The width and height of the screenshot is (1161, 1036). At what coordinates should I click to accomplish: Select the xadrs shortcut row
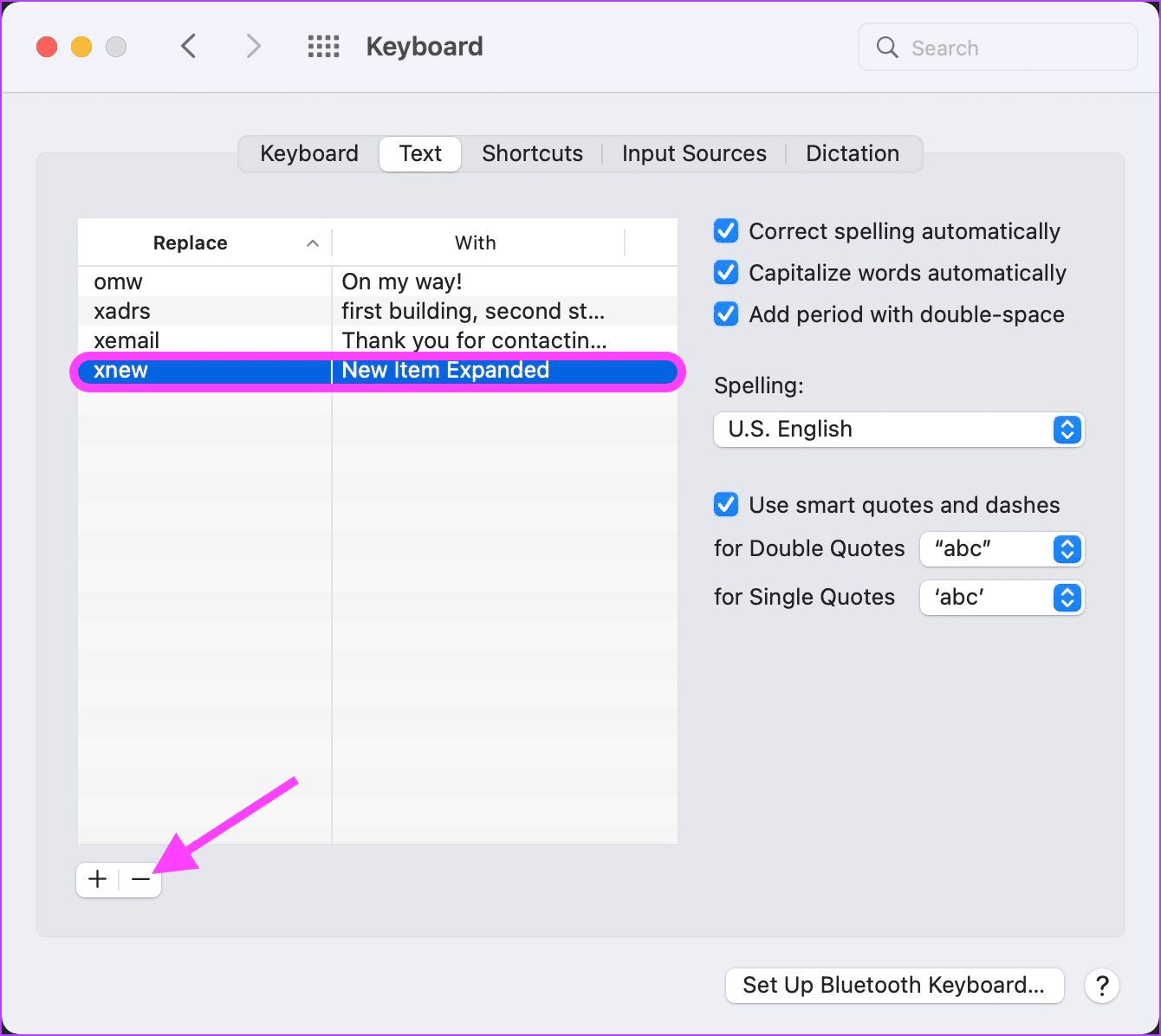(378, 311)
